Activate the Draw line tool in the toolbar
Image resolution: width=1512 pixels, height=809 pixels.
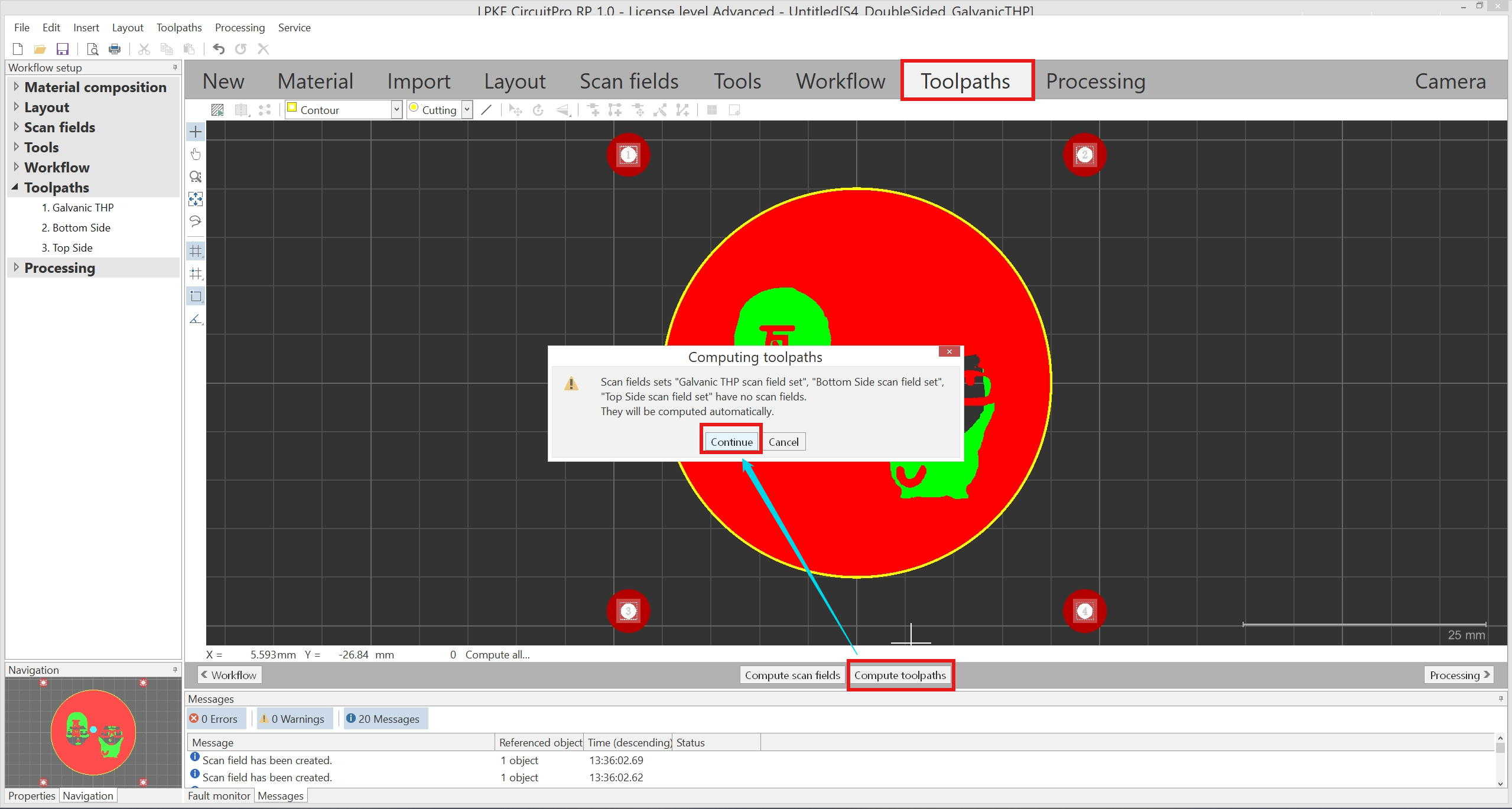pyautogui.click(x=486, y=110)
